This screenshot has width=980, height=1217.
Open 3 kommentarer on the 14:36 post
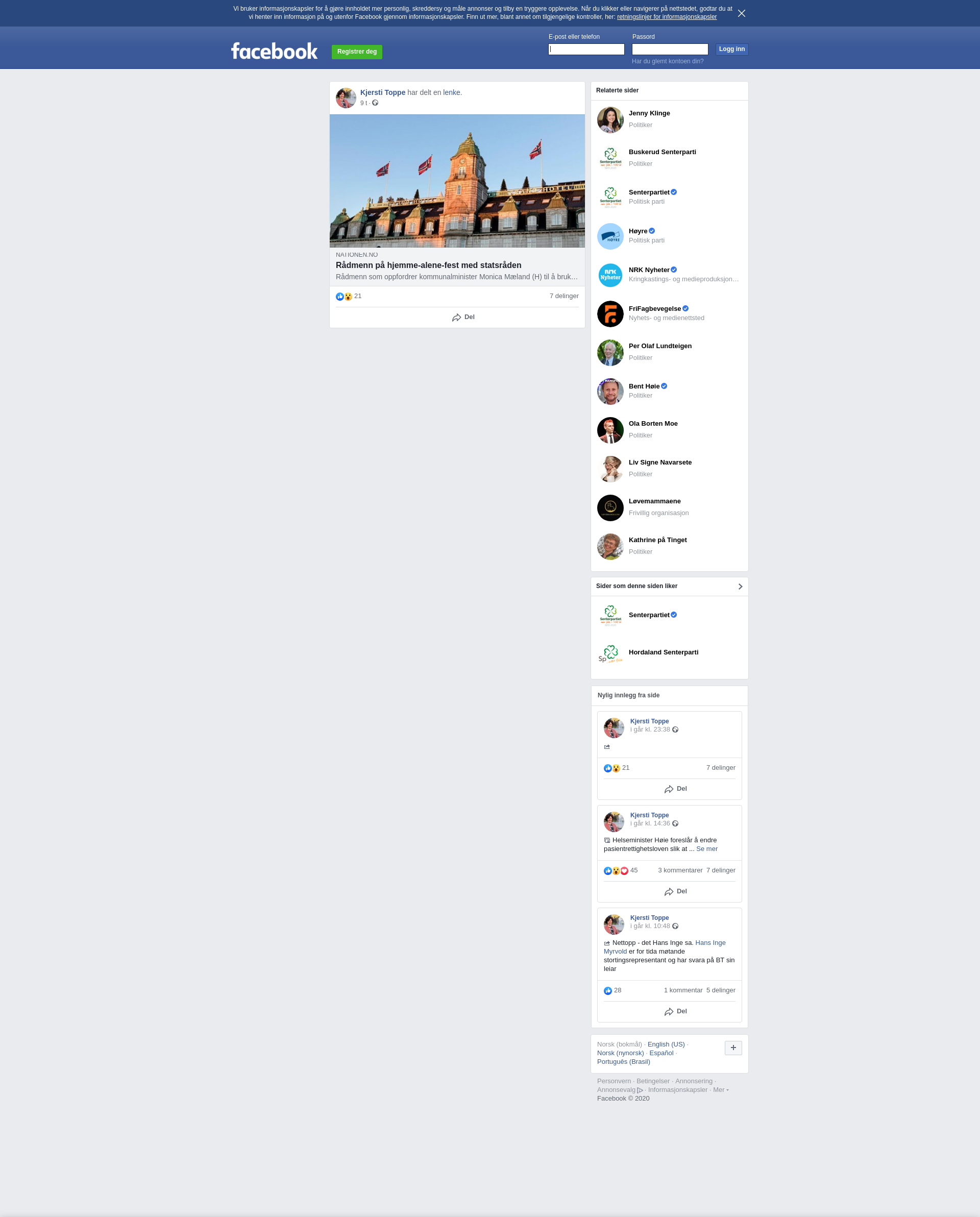(x=680, y=870)
